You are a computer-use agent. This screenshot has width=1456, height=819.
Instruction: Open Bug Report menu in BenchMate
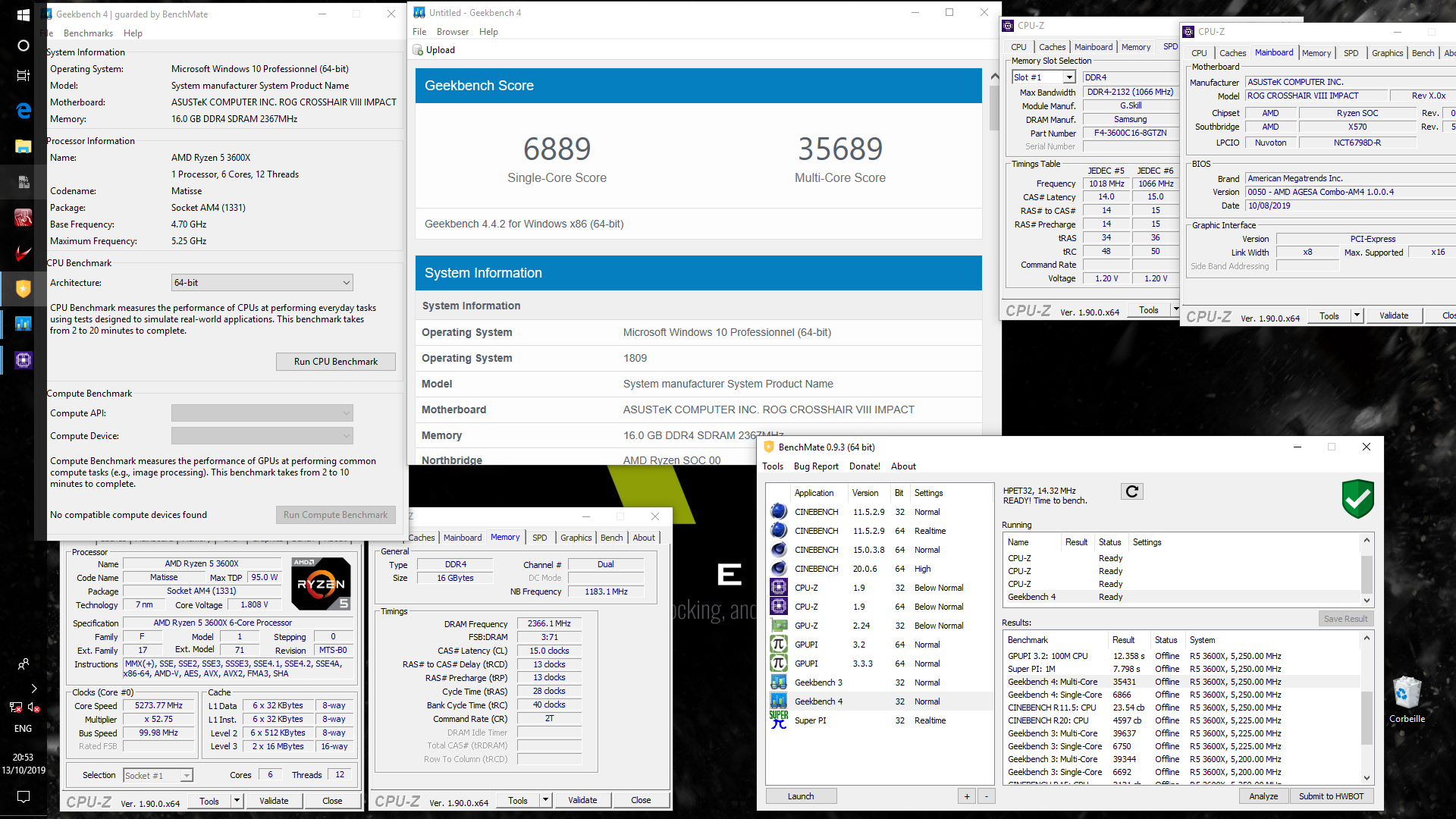(816, 466)
